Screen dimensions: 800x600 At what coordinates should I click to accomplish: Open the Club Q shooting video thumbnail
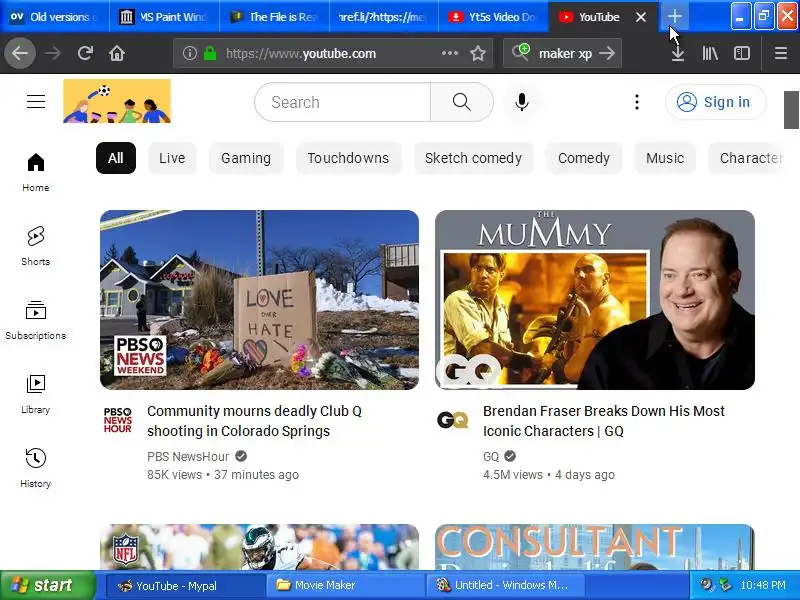(x=259, y=299)
